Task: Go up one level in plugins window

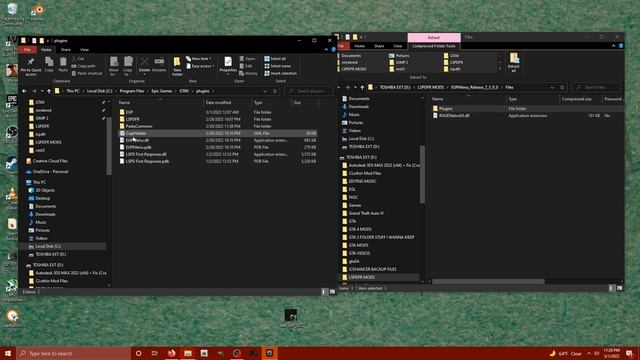Action: click(49, 91)
